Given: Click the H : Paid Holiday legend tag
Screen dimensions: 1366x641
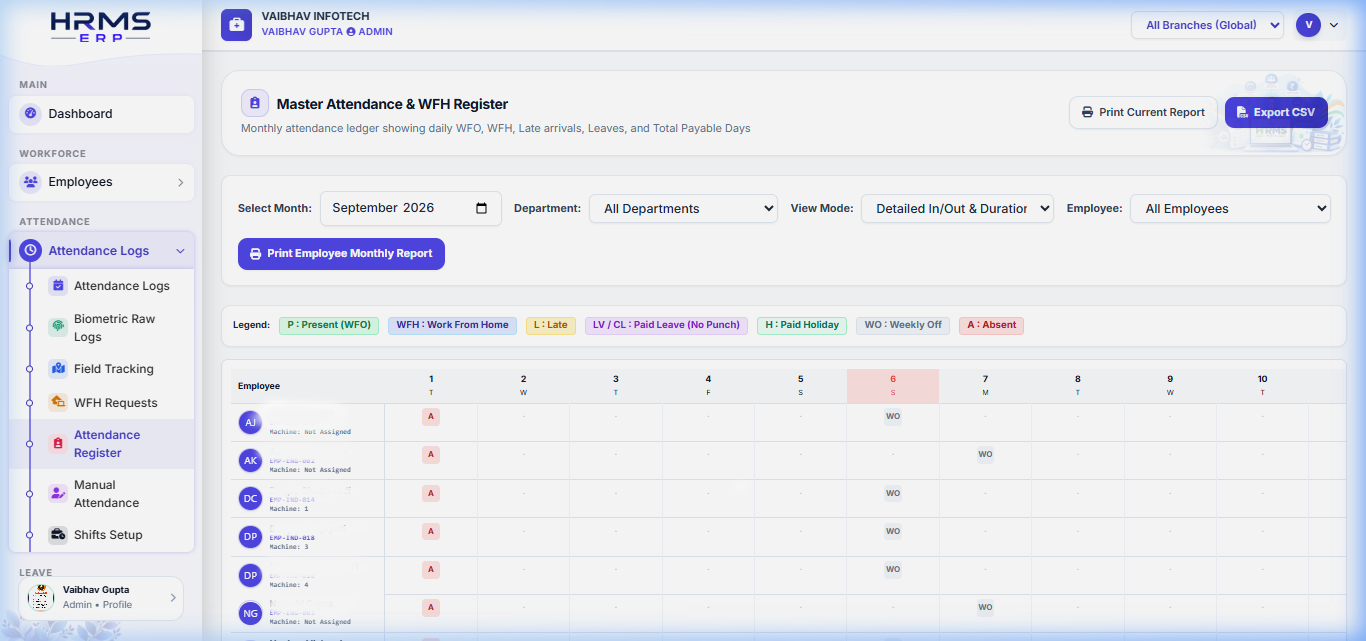Looking at the screenshot, I should [802, 325].
